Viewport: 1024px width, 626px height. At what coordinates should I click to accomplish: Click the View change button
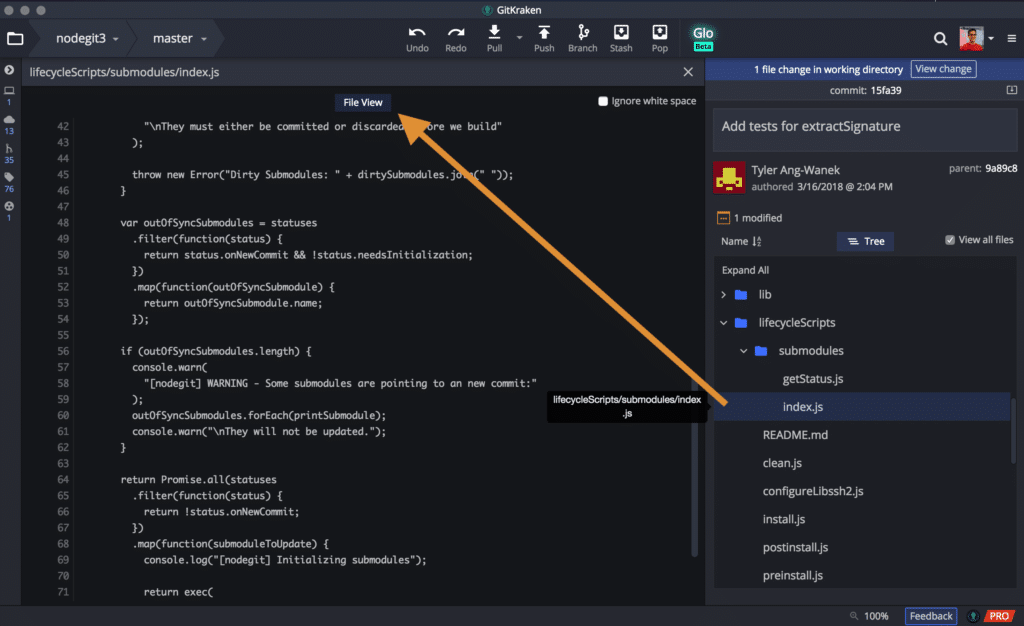click(943, 69)
